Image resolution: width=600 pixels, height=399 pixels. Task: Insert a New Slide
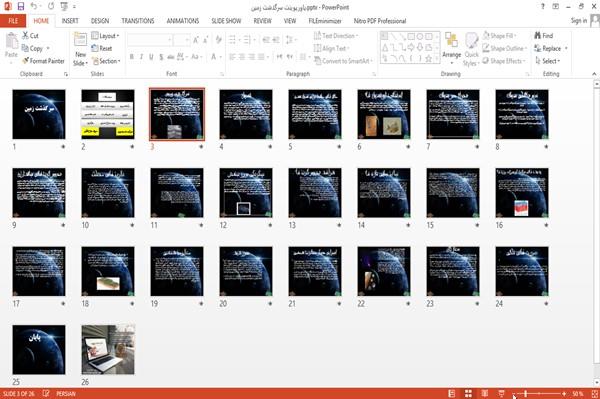pyautogui.click(x=80, y=49)
